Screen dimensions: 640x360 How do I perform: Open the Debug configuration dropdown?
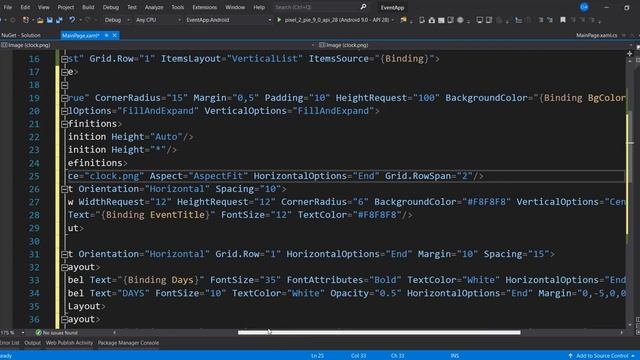tap(116, 20)
